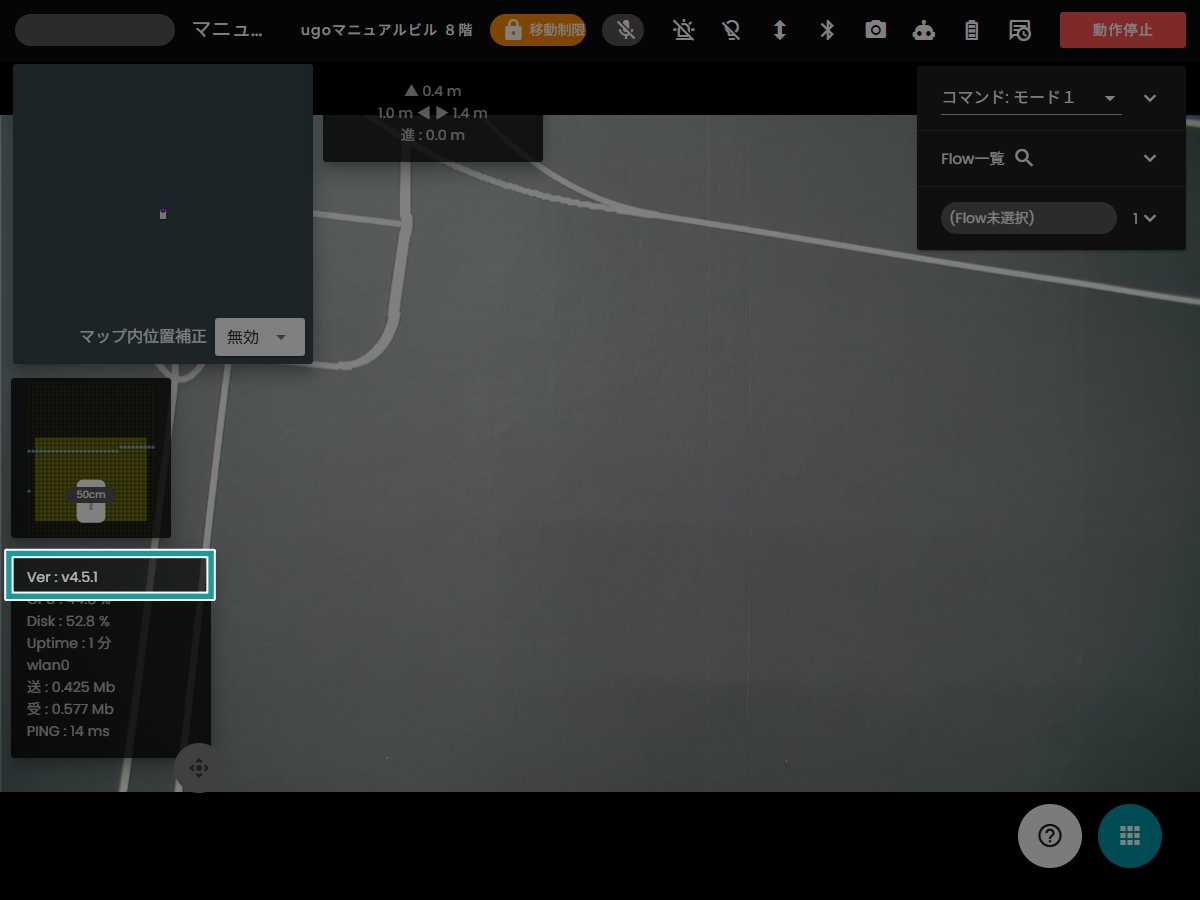The width and height of the screenshot is (1200, 900).
Task: Click the Ver : v4.5.1 text
Action: [x=62, y=577]
